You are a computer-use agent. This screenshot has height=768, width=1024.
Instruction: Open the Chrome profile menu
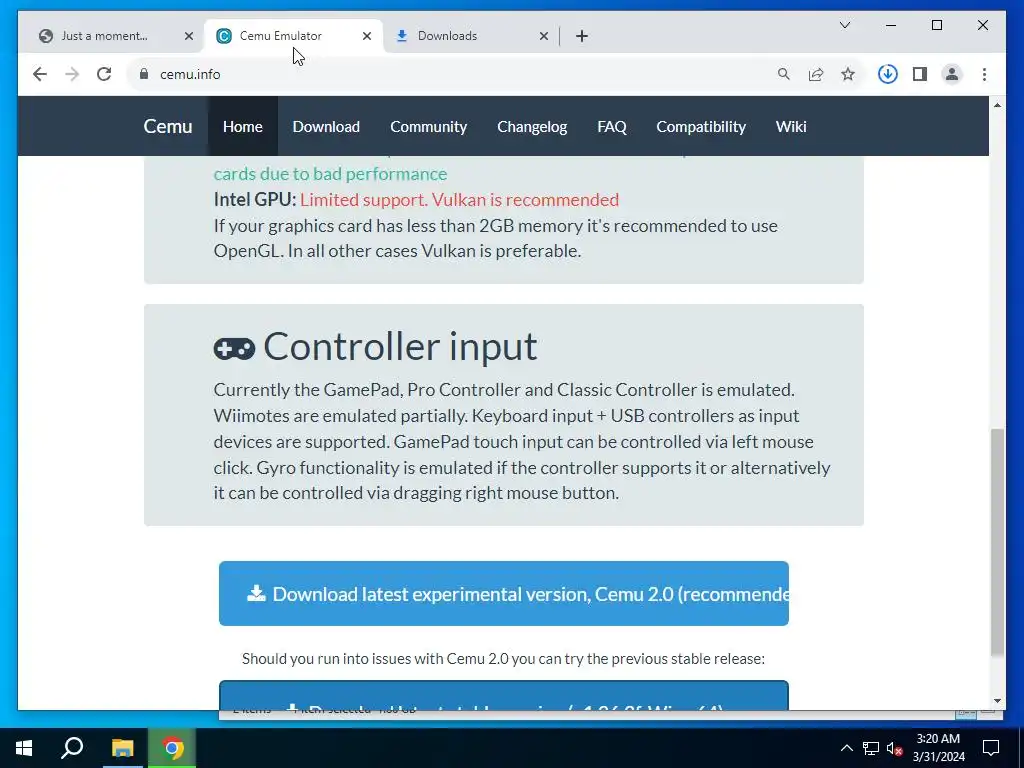pos(952,74)
